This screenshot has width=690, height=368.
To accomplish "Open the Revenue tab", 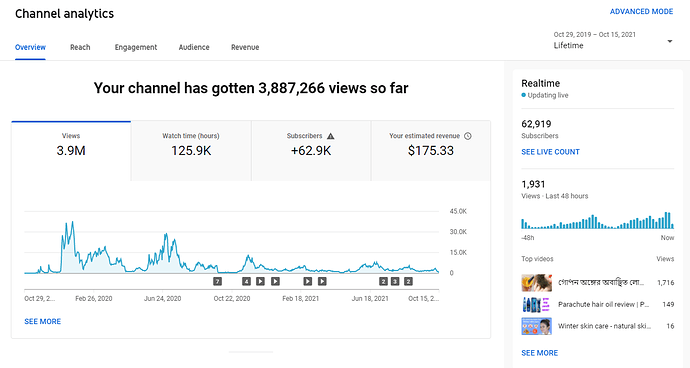I will click(x=245, y=47).
